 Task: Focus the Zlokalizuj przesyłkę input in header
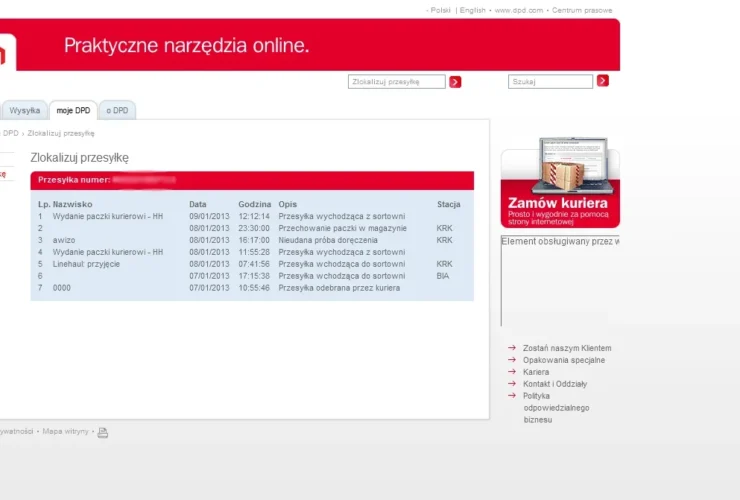[x=396, y=82]
